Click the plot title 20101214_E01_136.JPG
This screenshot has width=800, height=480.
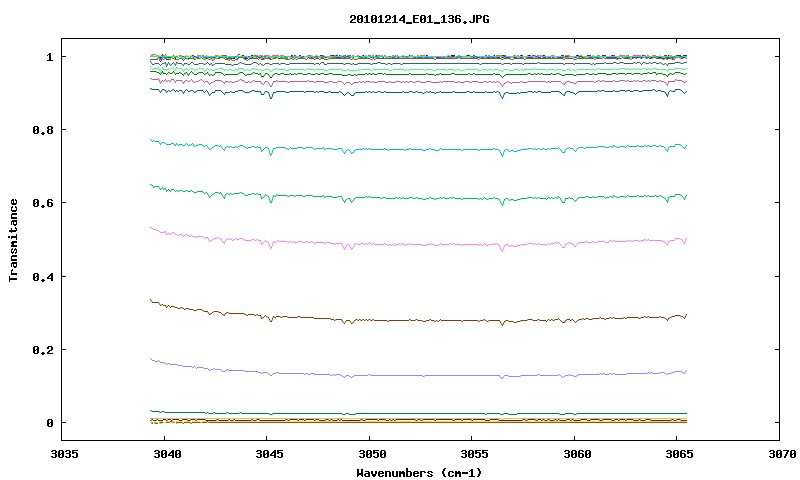419,19
